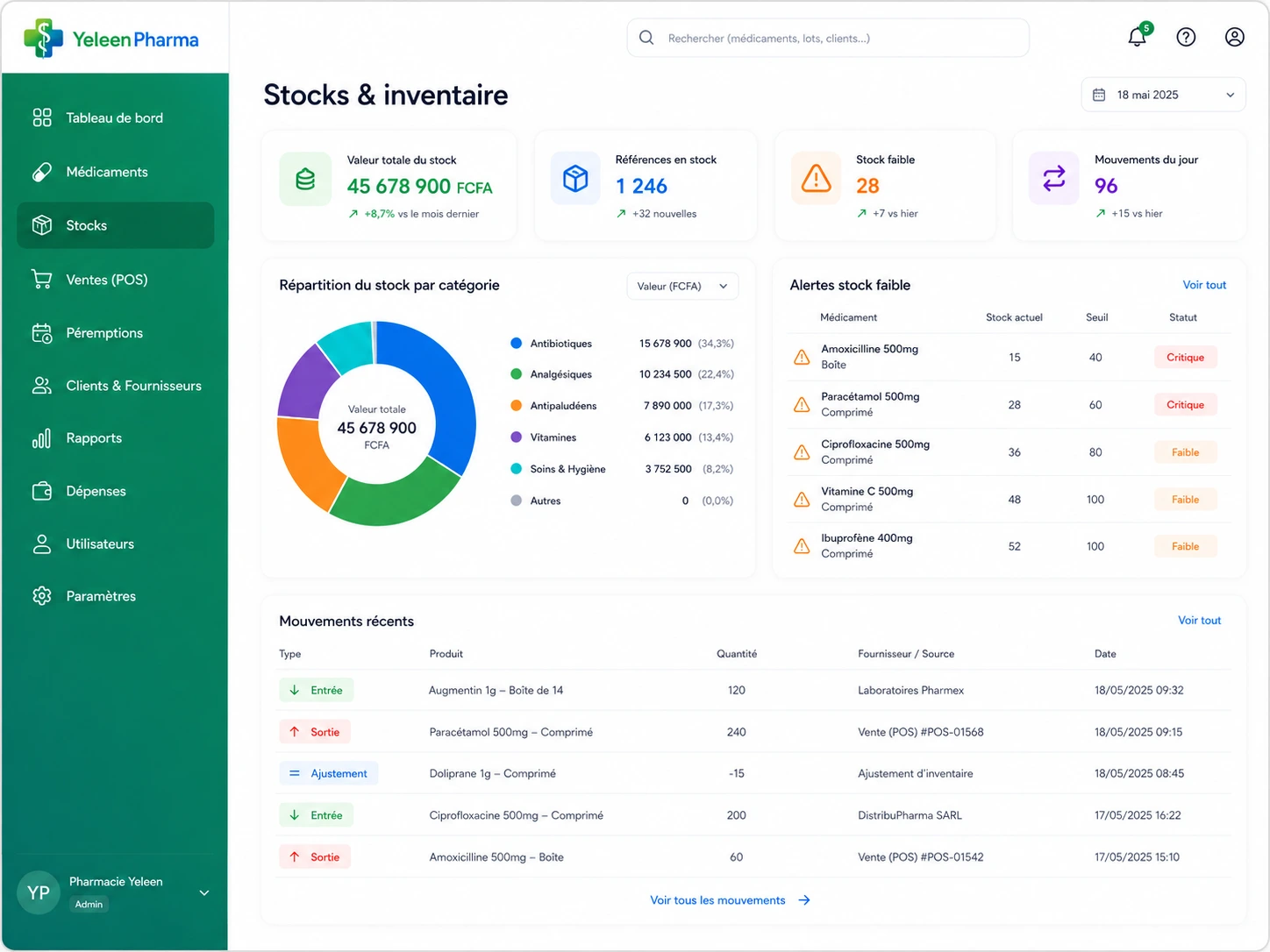Click warning icon beside Paracétamol 500mg alert
The height and width of the screenshot is (952, 1270).
(802, 404)
